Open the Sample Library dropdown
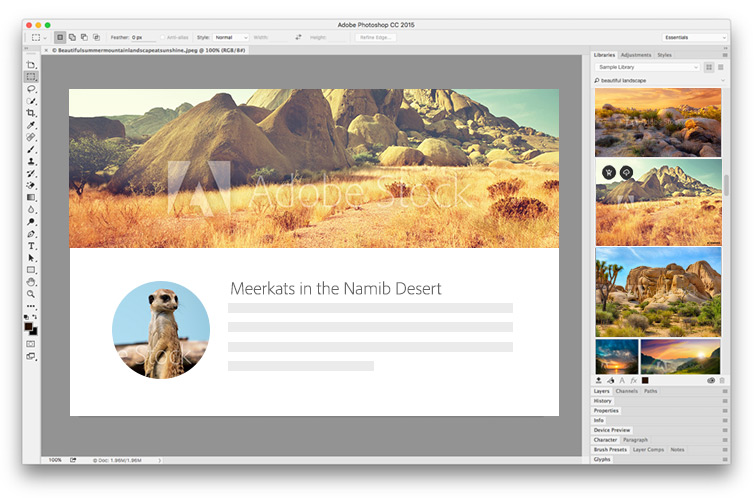Screen dimensions: 754x498 pyautogui.click(x=647, y=67)
